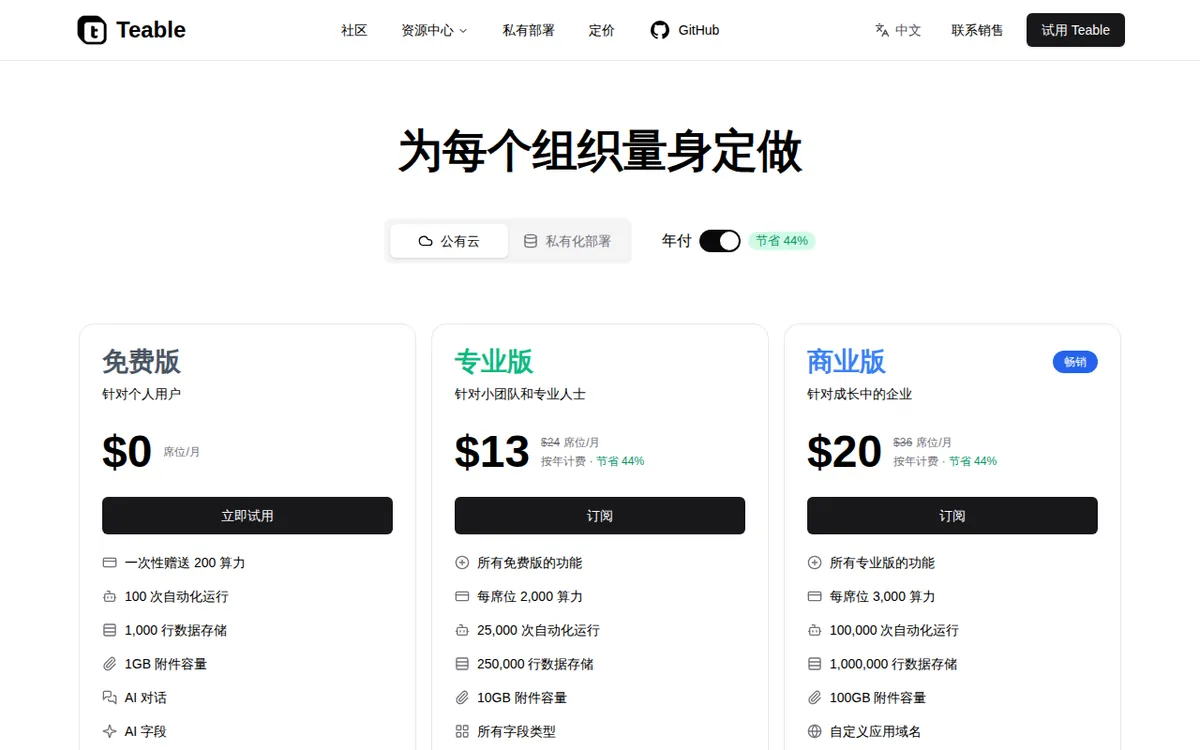Click the rows icon beside 1,000,000 行数据存储
Image resolution: width=1200 pixels, height=750 pixels.
tap(815, 664)
